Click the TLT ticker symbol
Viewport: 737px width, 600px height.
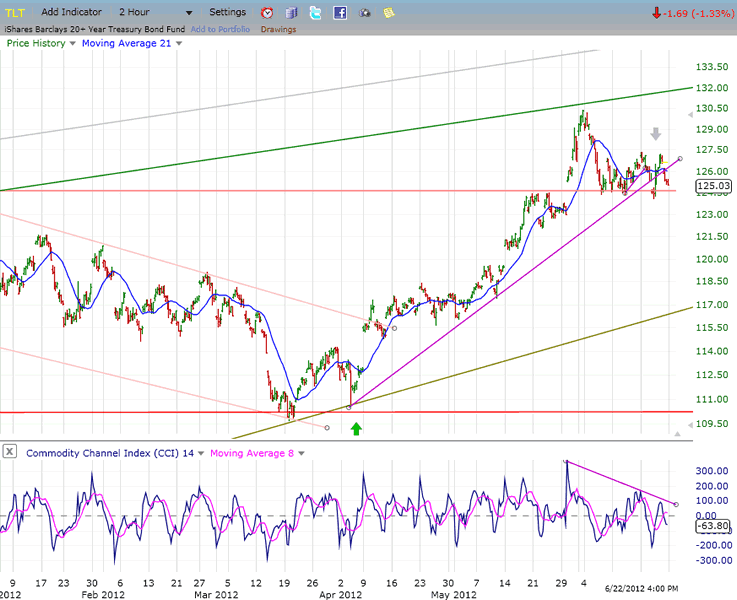(16, 12)
